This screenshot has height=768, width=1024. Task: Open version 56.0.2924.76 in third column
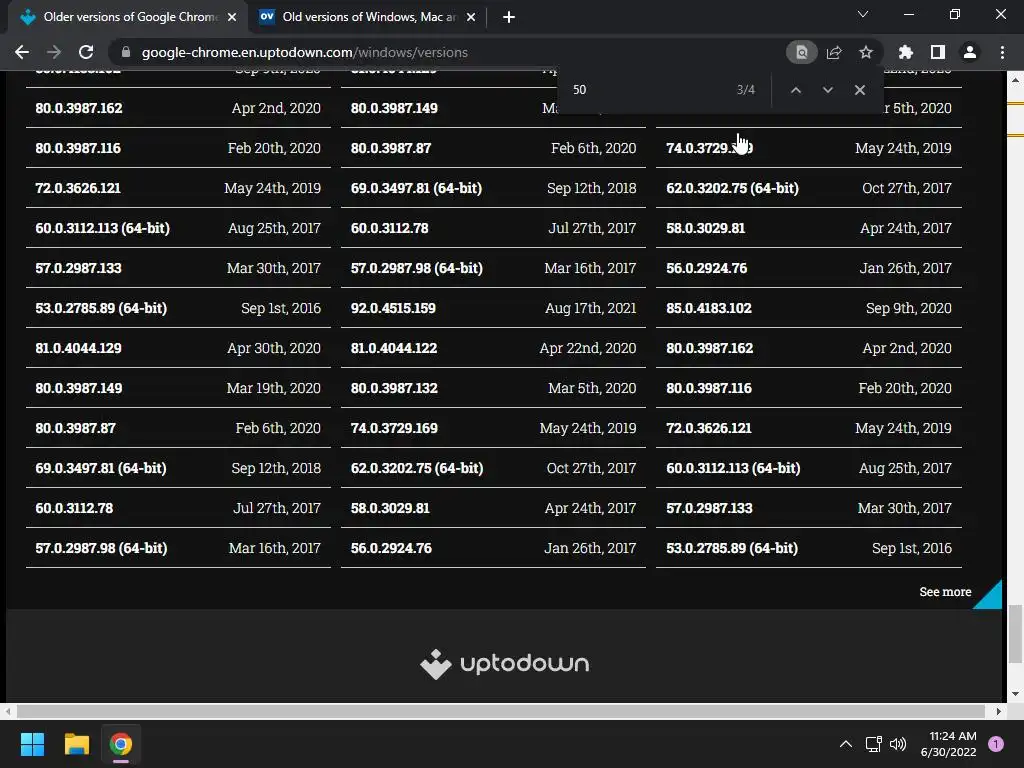808,268
